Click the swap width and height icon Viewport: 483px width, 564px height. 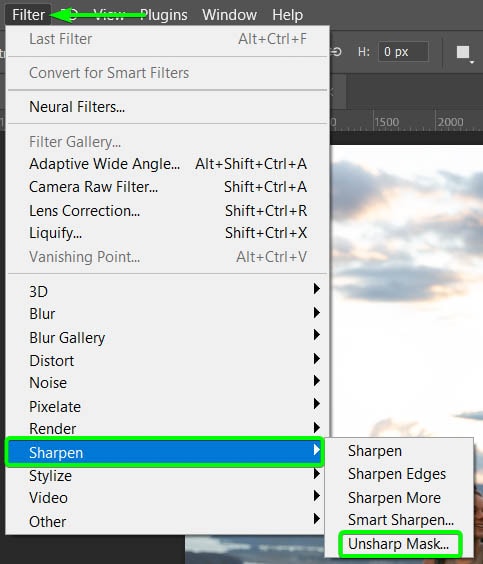click(336, 52)
